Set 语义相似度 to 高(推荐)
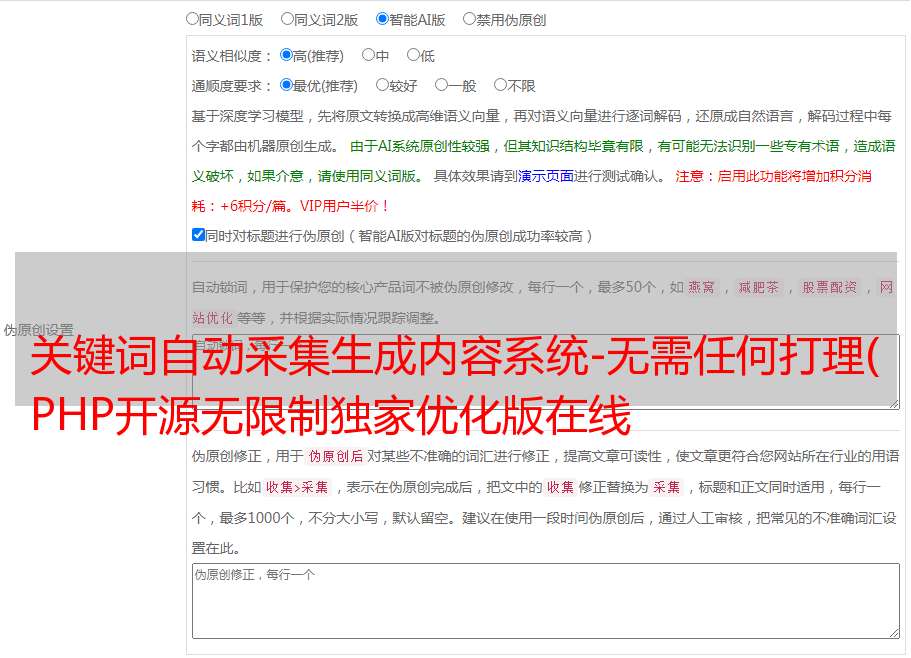The height and width of the screenshot is (658, 911). pos(286,55)
